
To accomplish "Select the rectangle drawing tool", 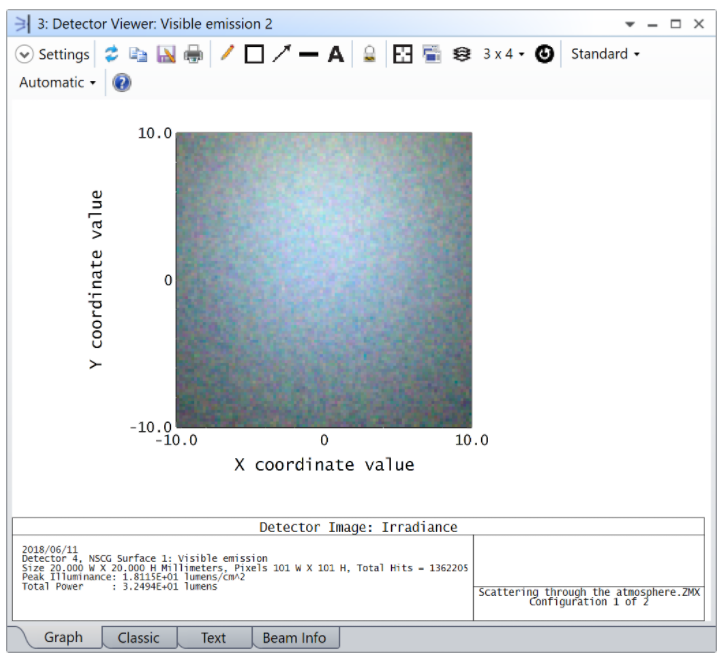I will click(254, 54).
